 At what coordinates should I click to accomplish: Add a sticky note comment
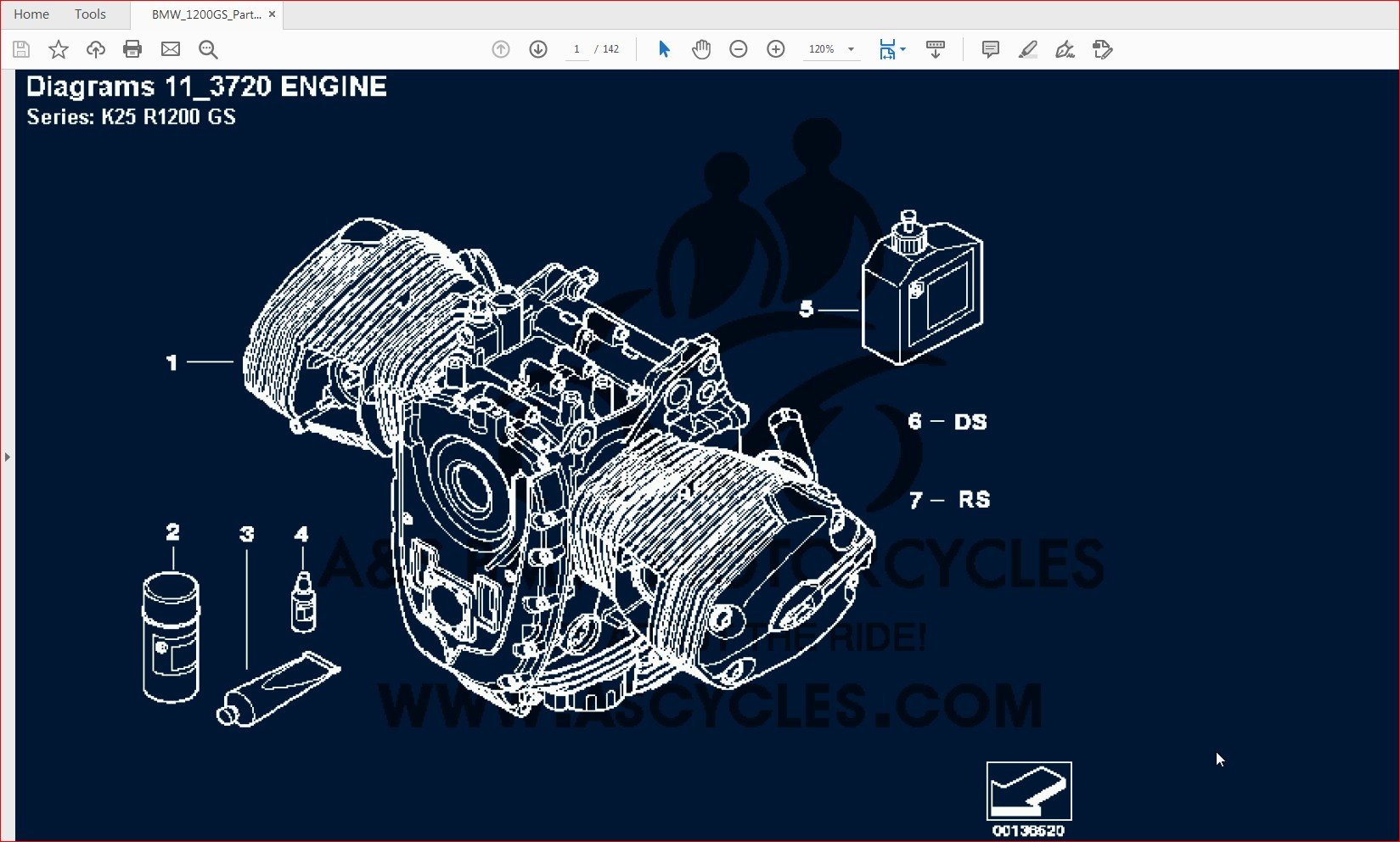click(x=990, y=49)
